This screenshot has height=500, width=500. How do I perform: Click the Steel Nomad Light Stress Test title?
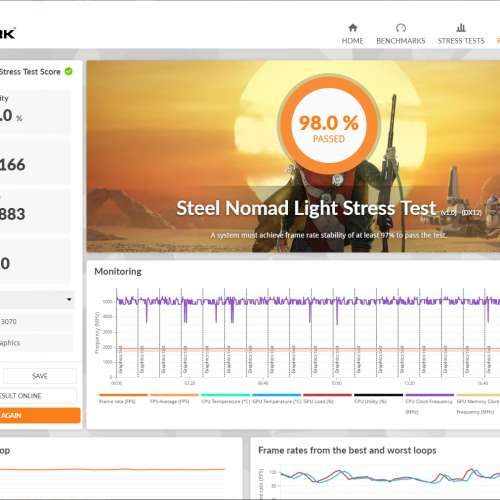tap(306, 208)
